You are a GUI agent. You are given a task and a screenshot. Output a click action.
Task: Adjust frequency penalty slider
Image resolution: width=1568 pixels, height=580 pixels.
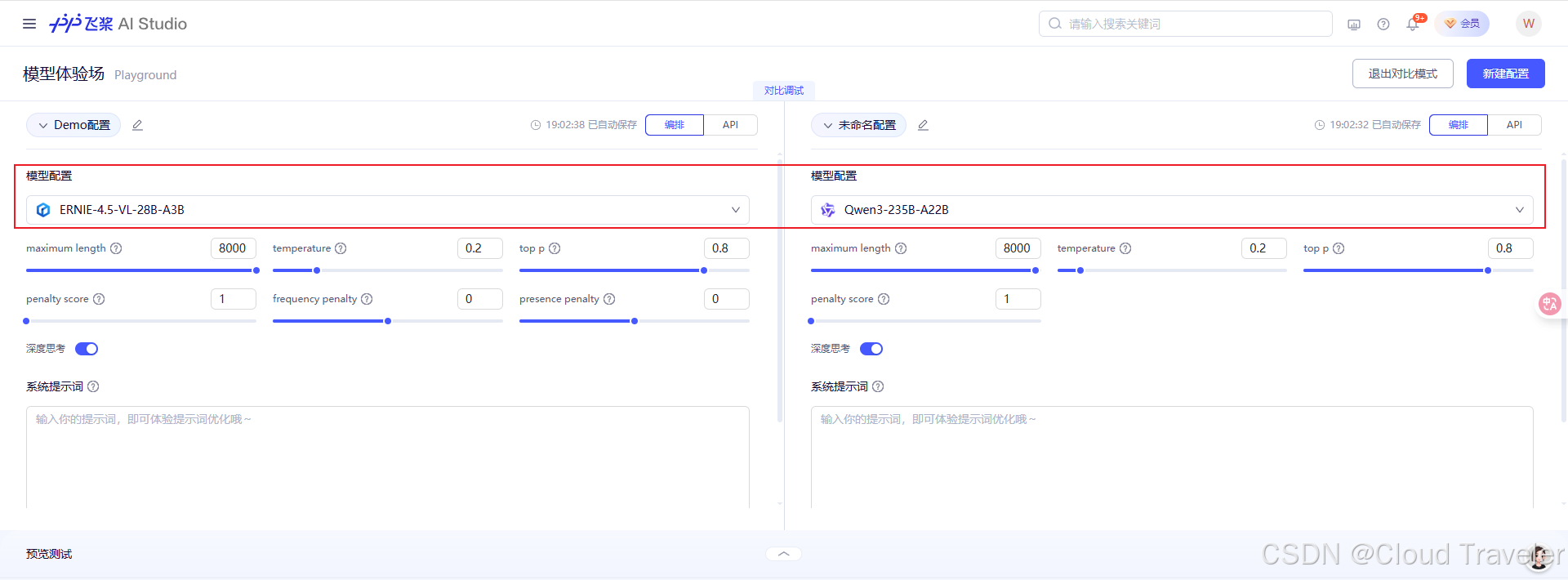click(x=388, y=321)
